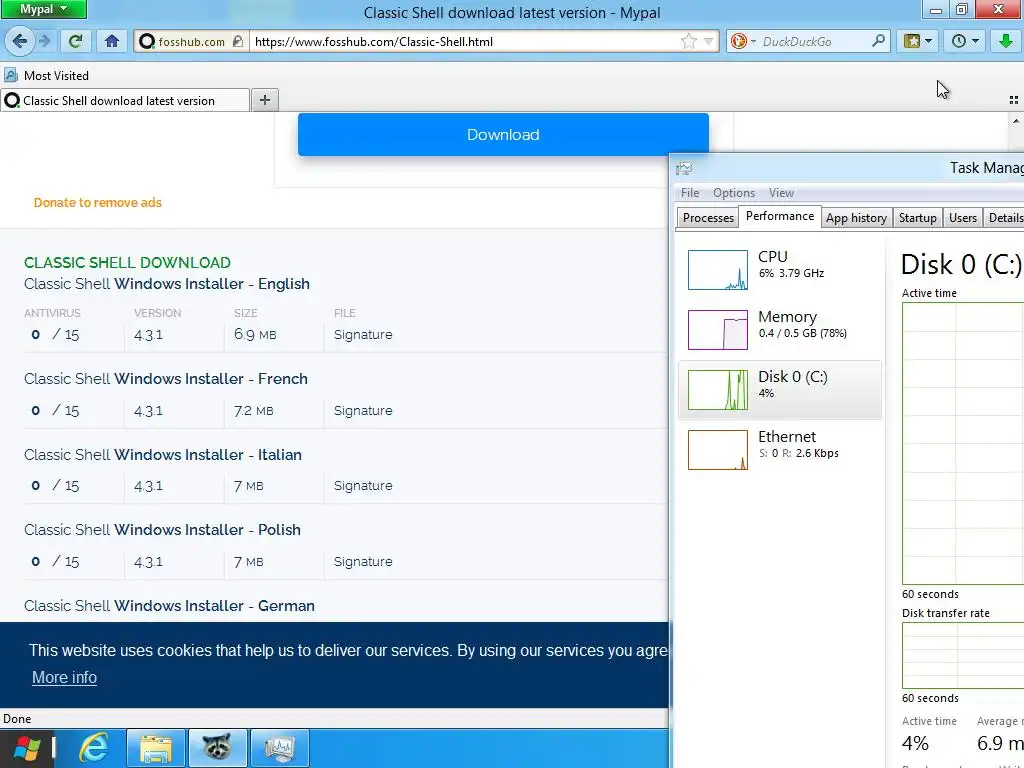Switch to the Details tab

(1004, 218)
